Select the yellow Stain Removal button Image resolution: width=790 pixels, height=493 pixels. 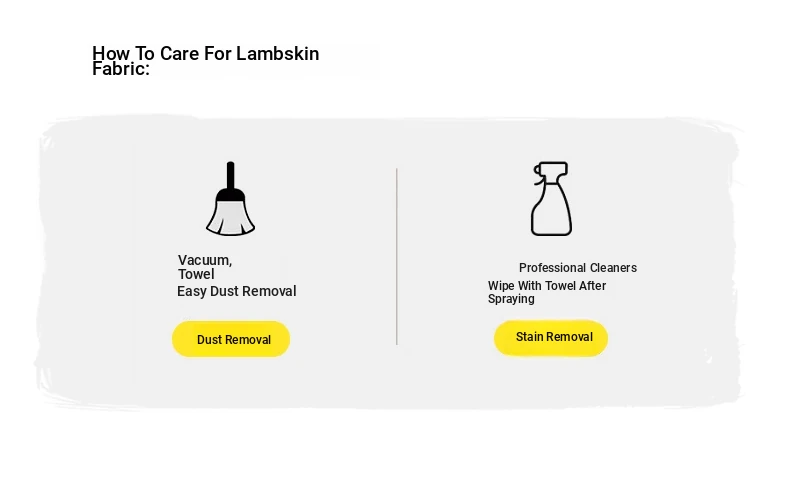pyautogui.click(x=551, y=337)
